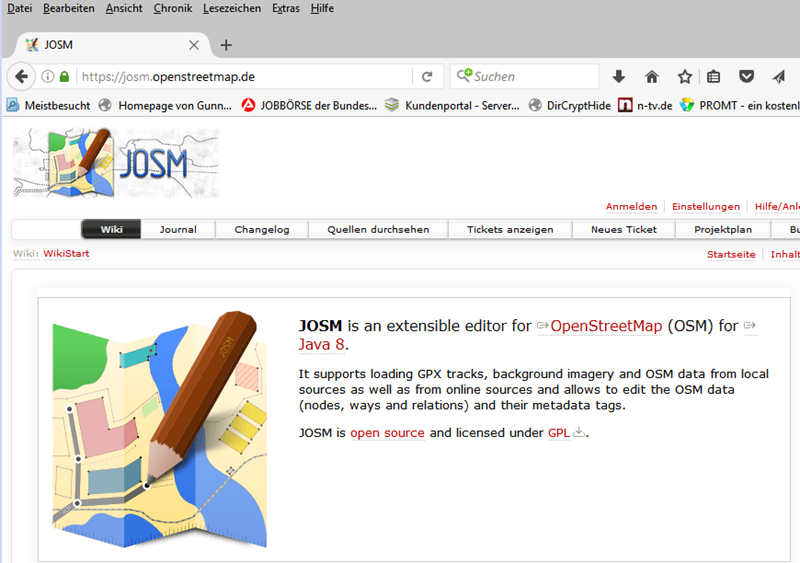Click the Hilfe/Anleitung link
The image size is (800, 563).
[777, 206]
